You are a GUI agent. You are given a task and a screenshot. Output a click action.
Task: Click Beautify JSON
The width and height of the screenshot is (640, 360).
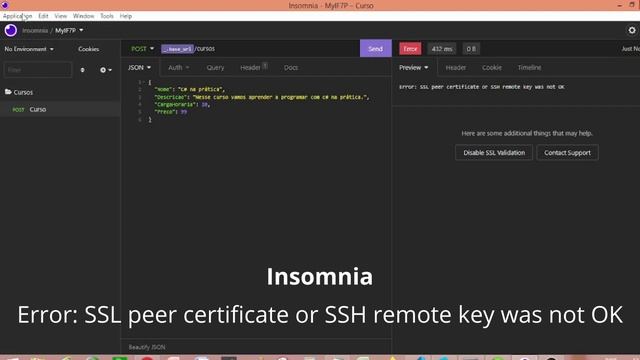[x=147, y=347]
